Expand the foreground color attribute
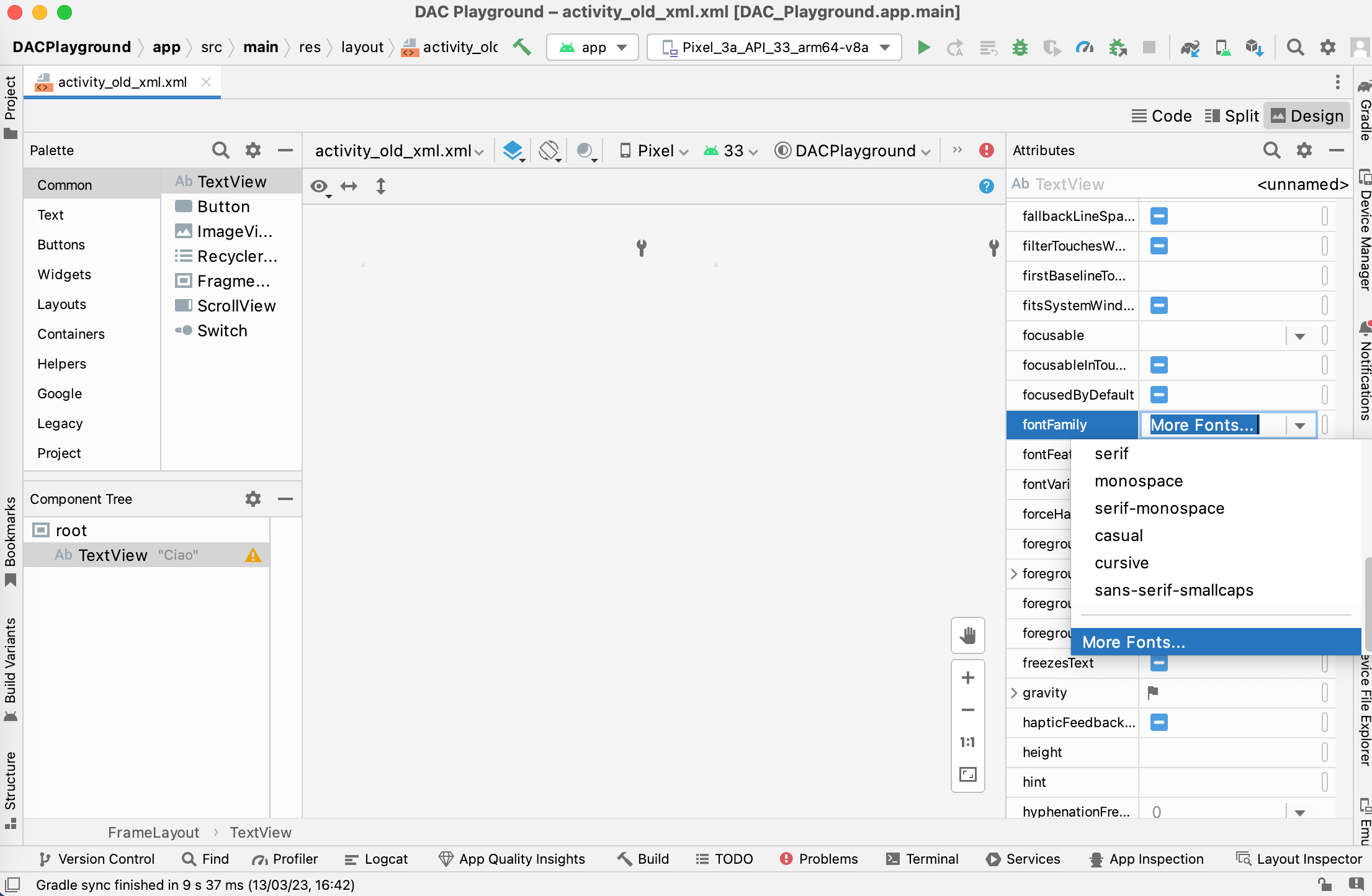1372x896 pixels. pyautogui.click(x=1015, y=573)
